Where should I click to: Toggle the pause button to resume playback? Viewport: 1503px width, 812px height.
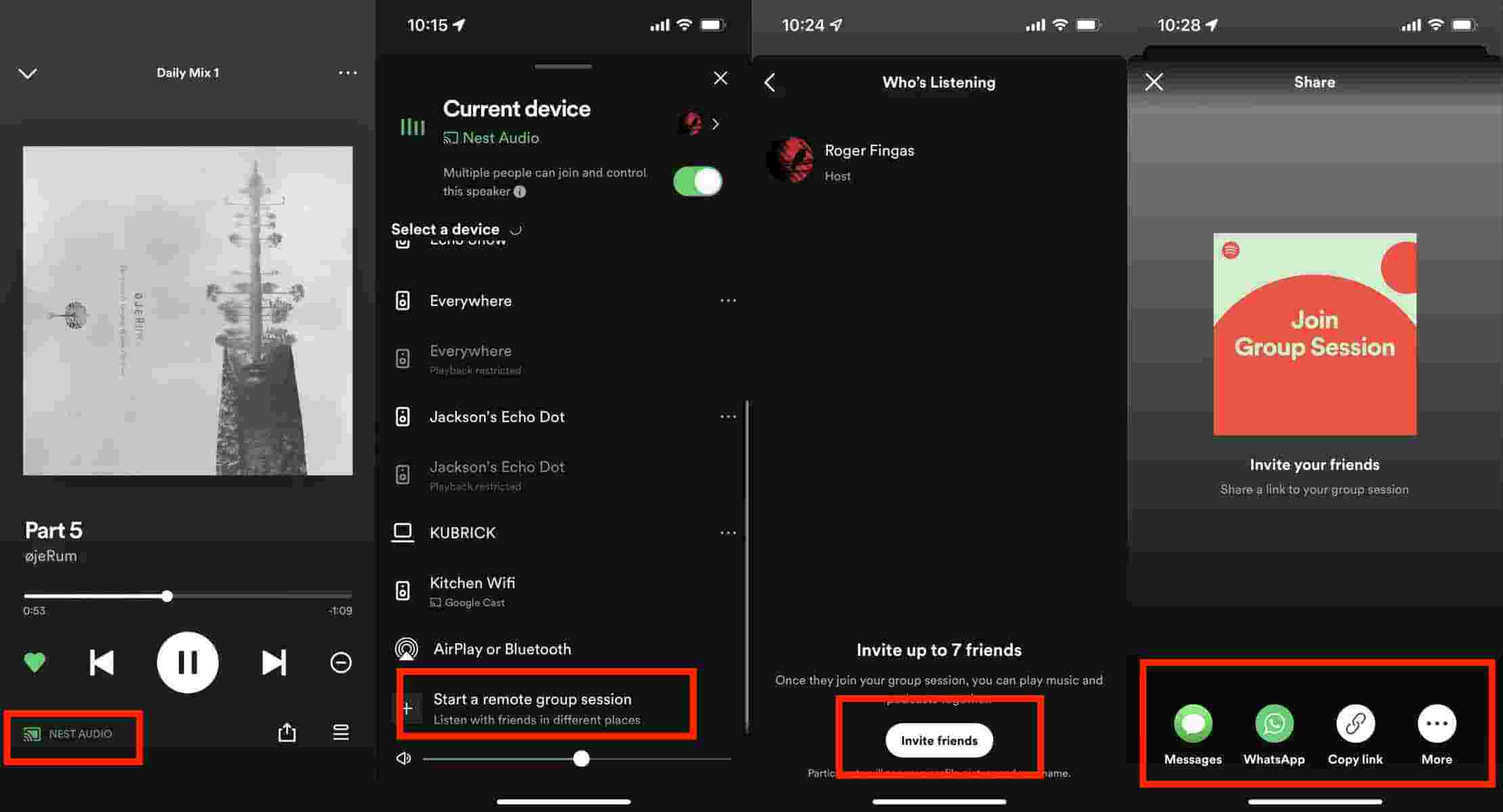(x=187, y=660)
